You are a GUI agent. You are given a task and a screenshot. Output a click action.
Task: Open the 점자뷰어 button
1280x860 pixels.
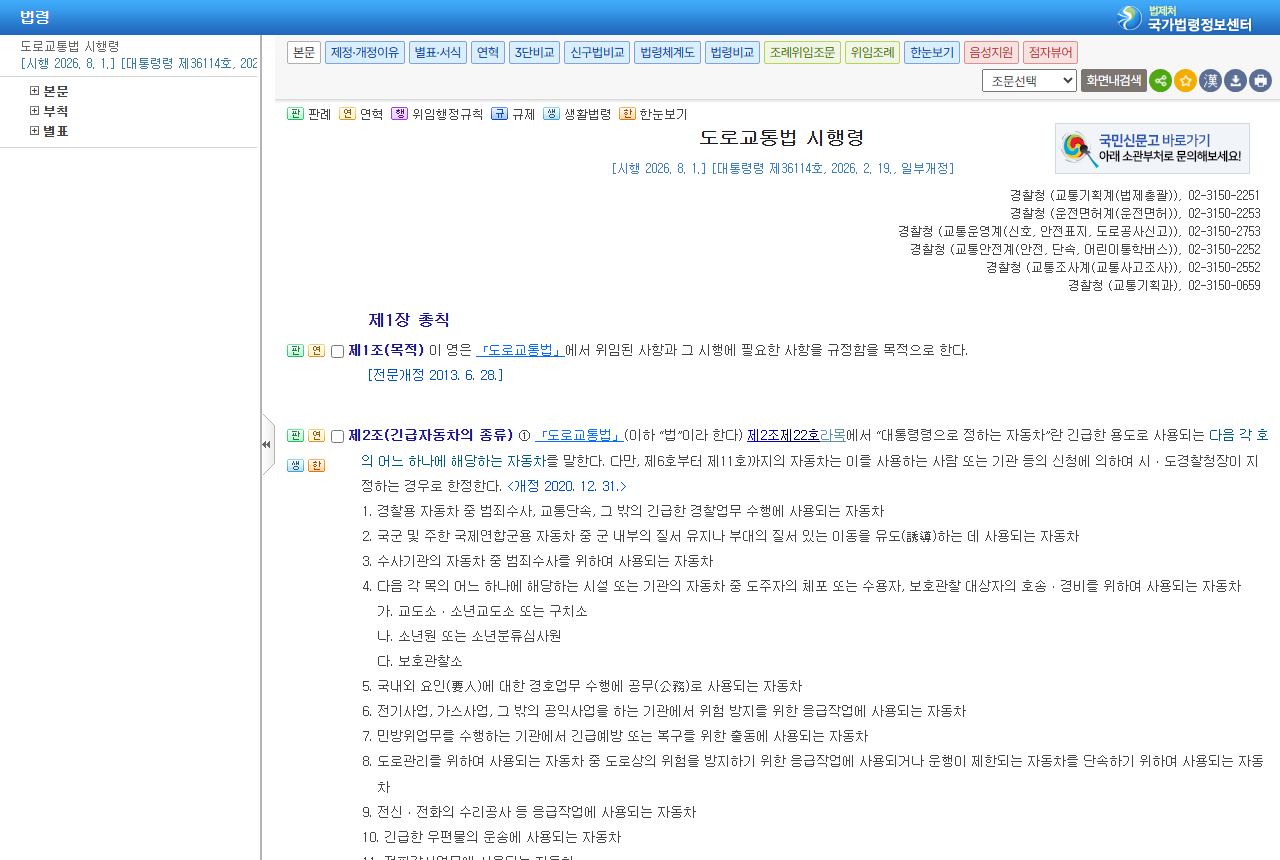click(x=1050, y=52)
